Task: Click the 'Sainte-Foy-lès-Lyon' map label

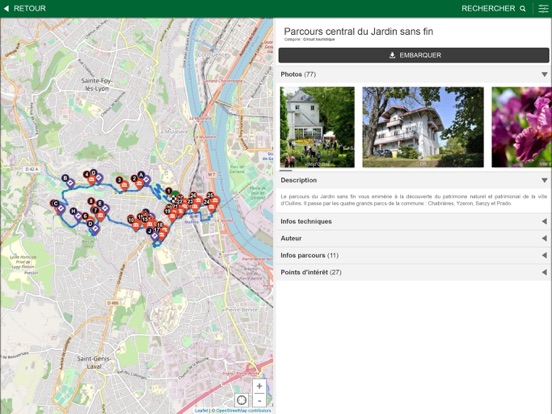Action: [97, 84]
